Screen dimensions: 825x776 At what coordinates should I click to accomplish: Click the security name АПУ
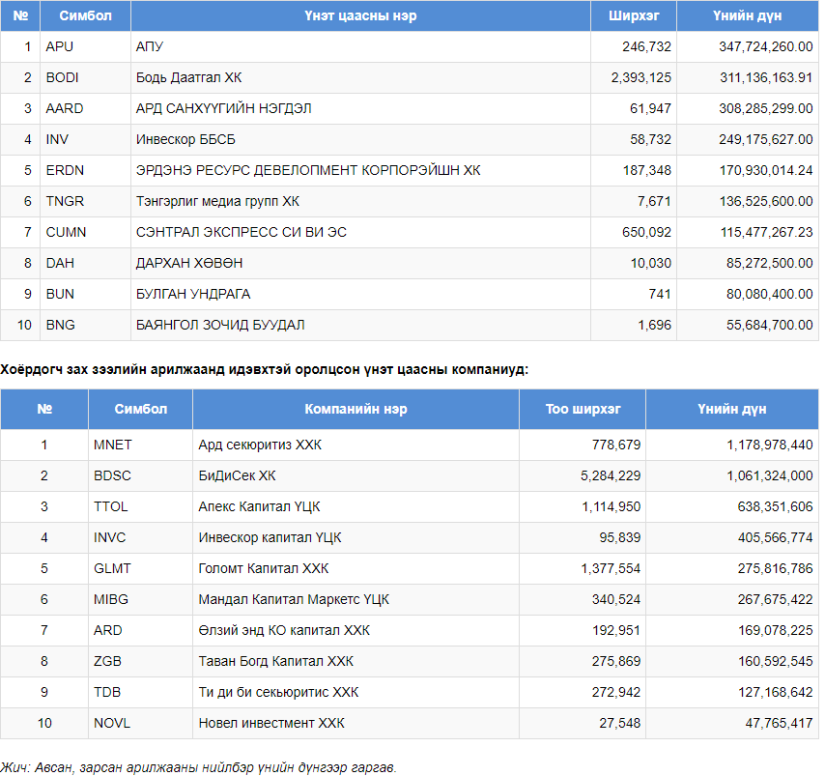point(149,47)
